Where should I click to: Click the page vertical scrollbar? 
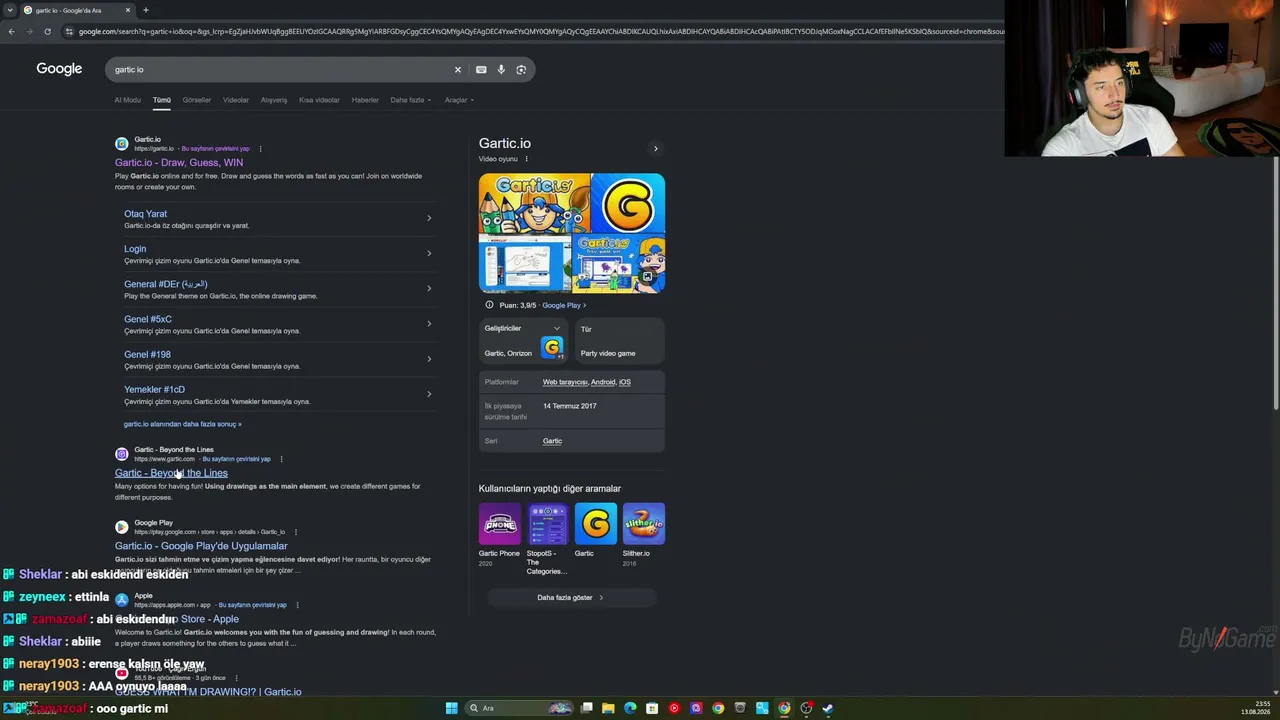[1275, 285]
